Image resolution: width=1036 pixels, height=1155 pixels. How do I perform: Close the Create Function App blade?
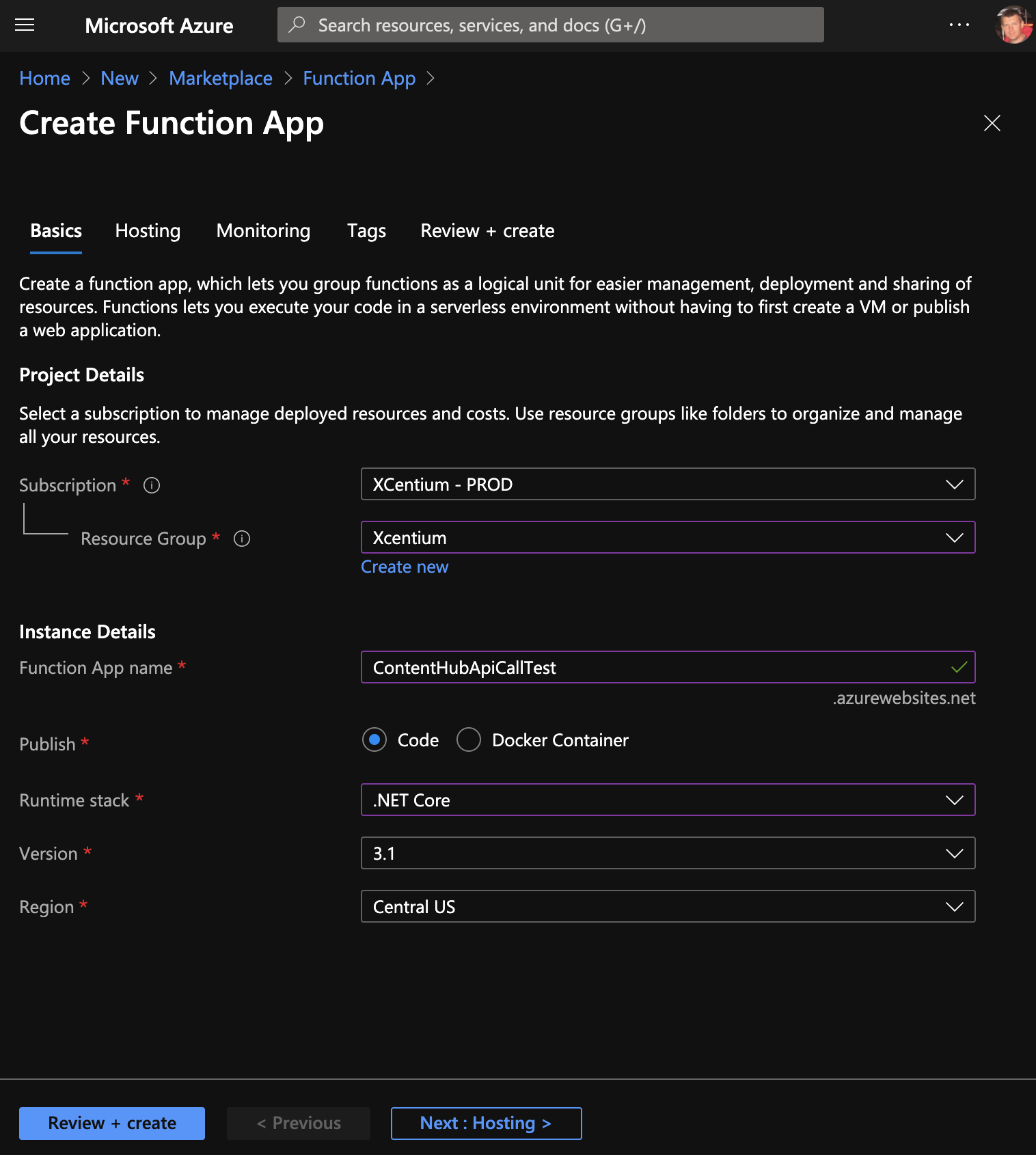click(992, 123)
